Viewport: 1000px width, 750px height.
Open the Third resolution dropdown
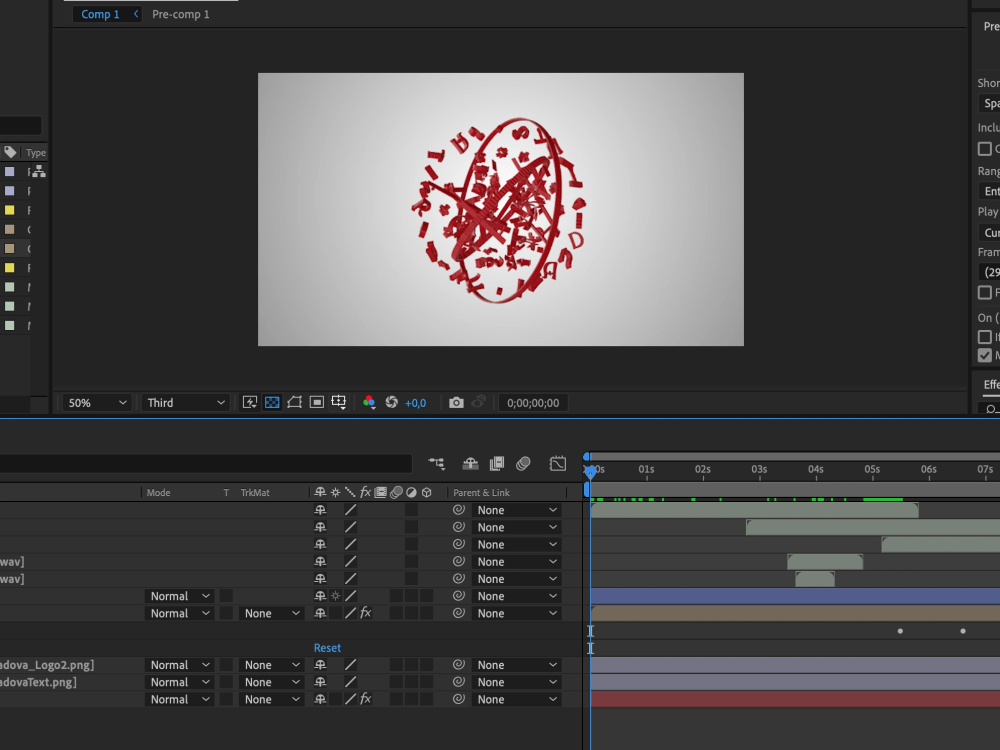[185, 402]
